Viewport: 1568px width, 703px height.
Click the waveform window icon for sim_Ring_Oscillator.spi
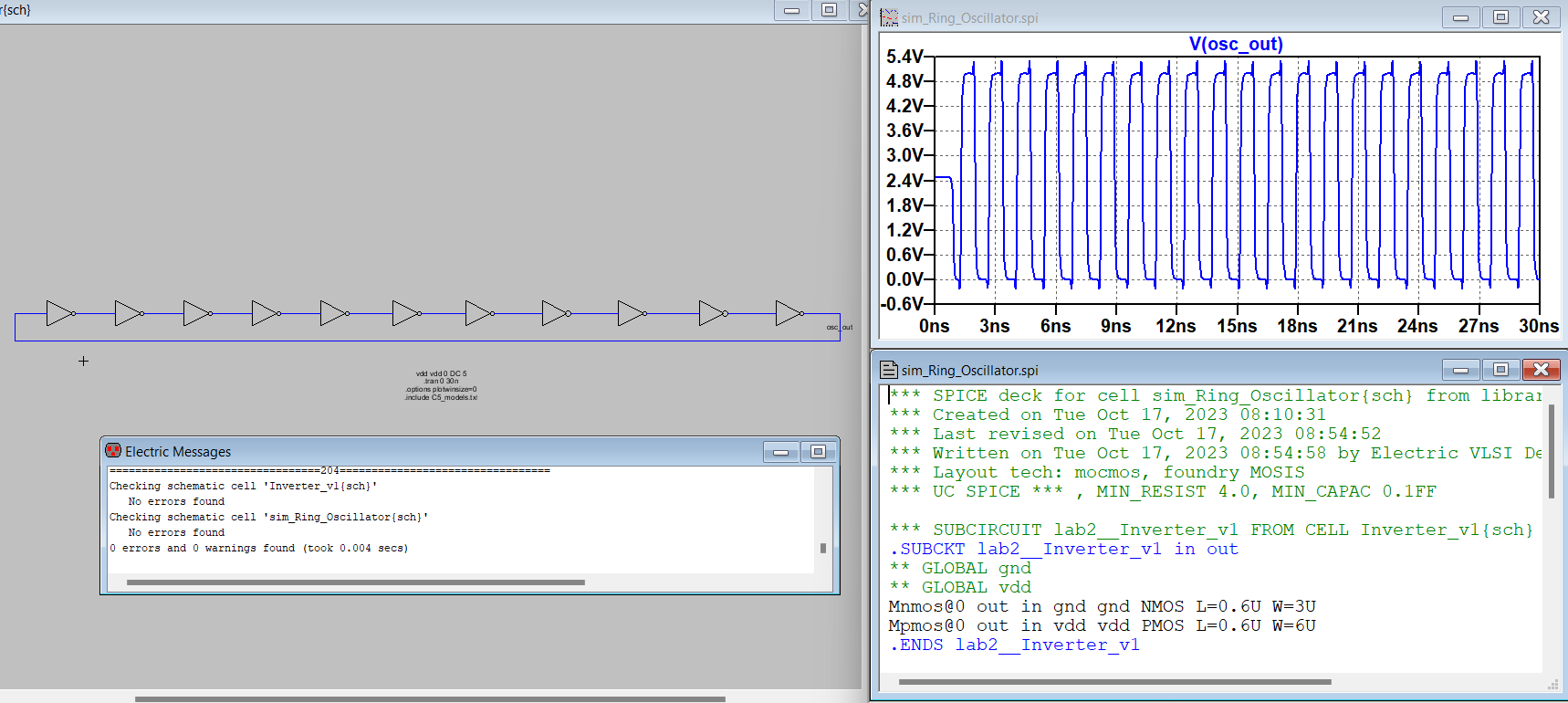pyautogui.click(x=888, y=17)
